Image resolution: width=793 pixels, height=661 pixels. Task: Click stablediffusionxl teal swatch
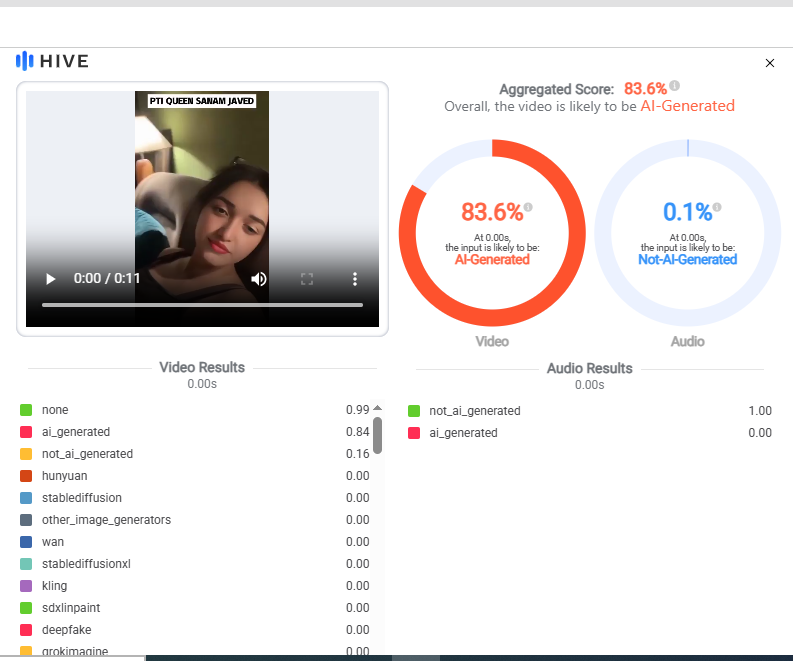[x=26, y=564]
